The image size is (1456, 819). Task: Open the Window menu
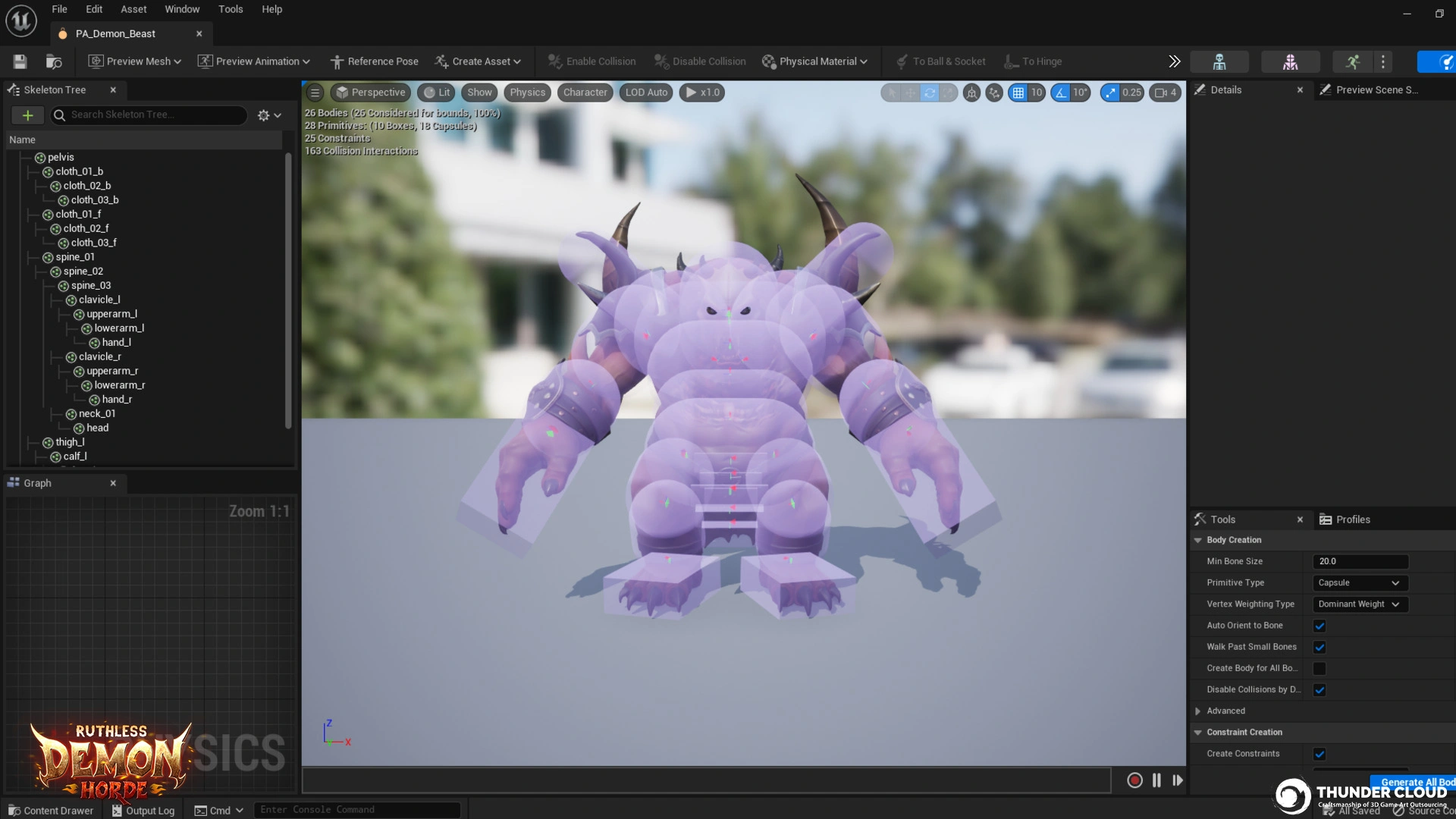pos(182,9)
